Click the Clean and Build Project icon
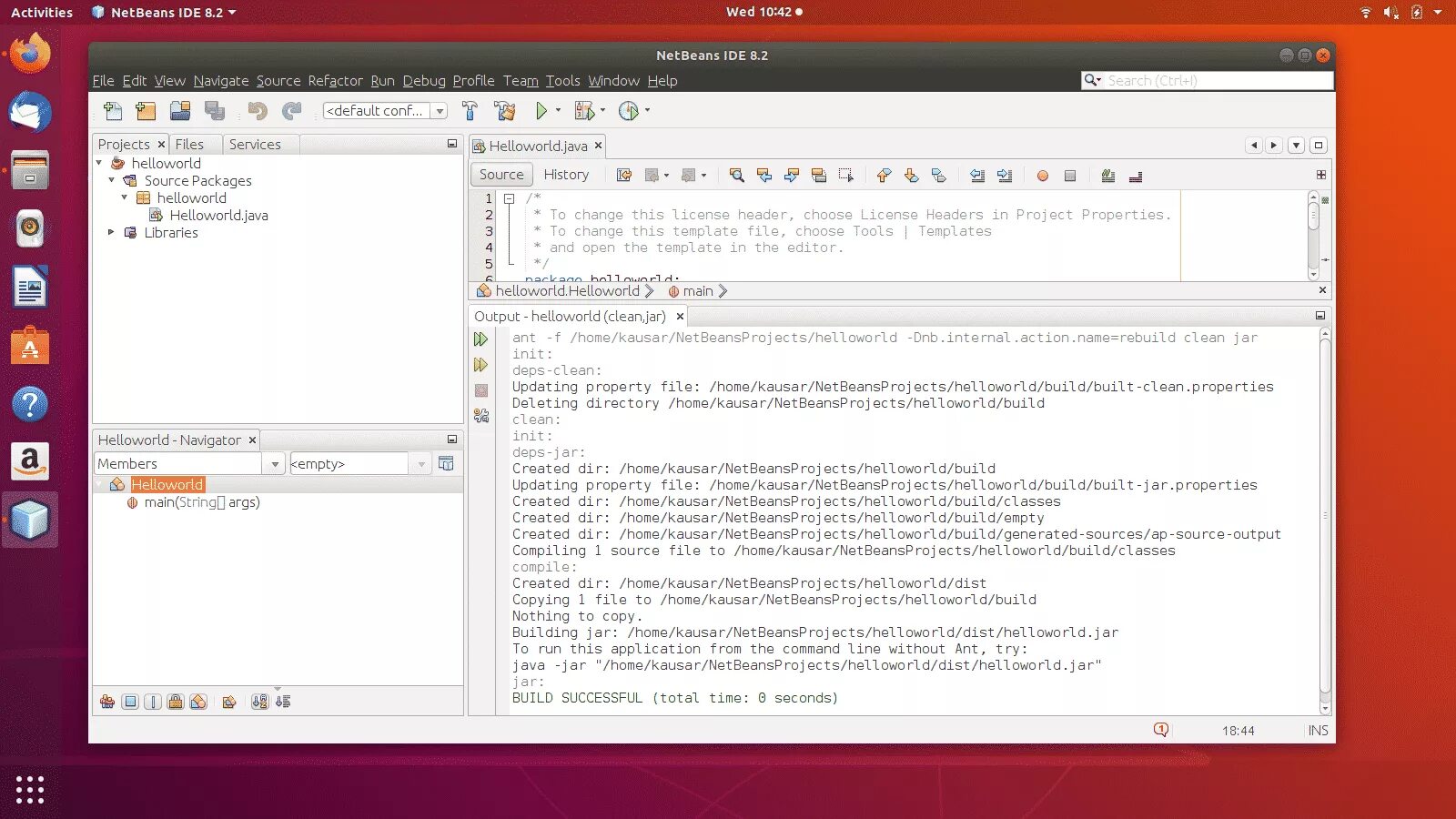 505,111
